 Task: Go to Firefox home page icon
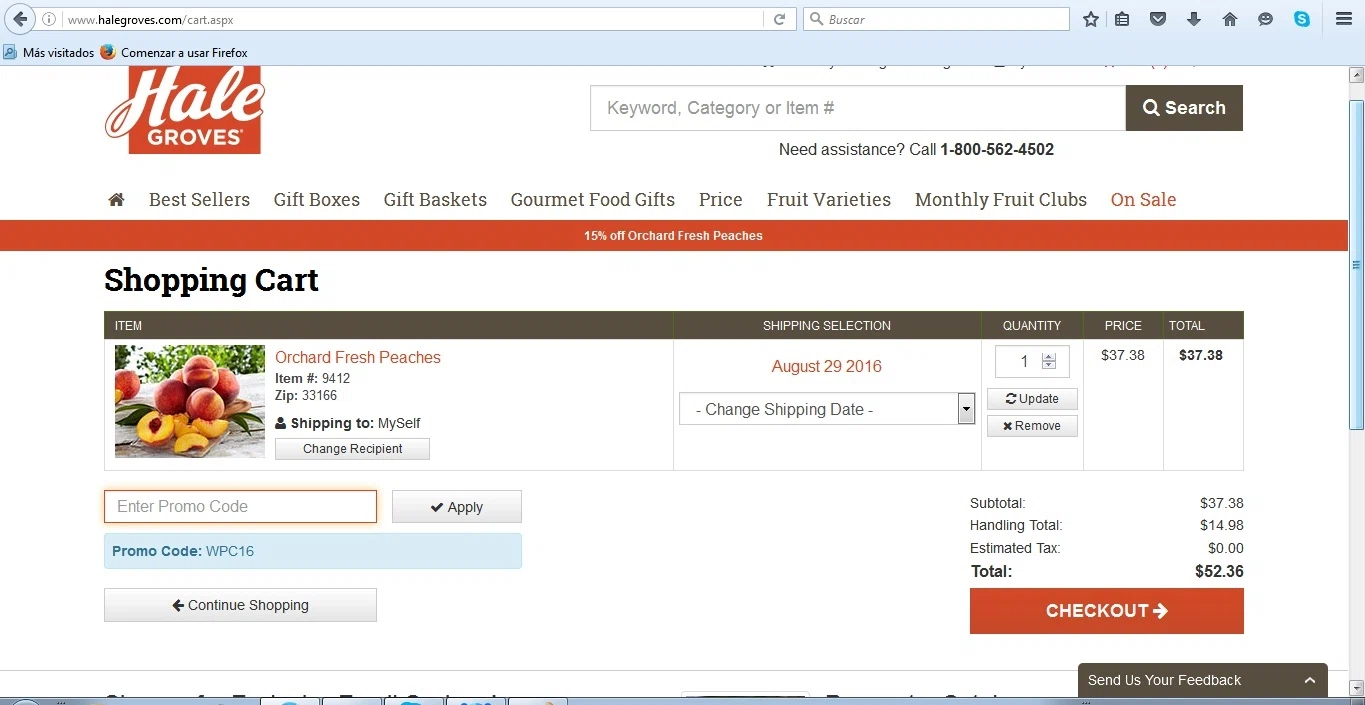pos(1230,19)
